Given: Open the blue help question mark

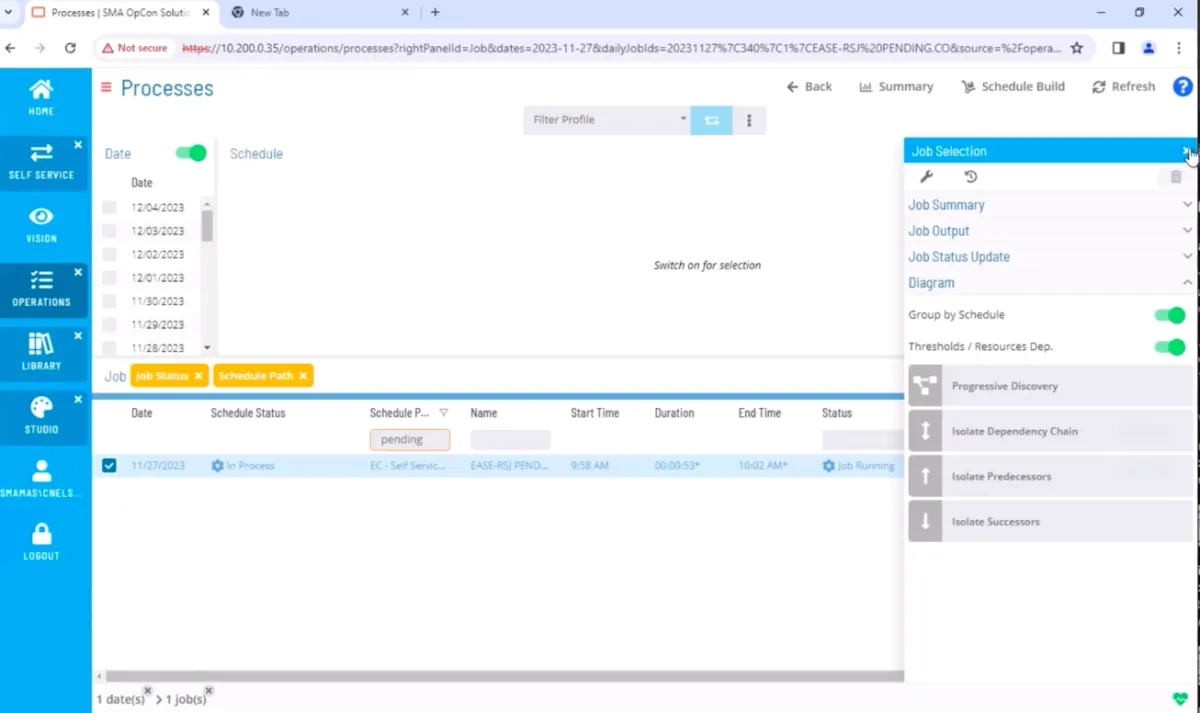Looking at the screenshot, I should coord(1182,87).
